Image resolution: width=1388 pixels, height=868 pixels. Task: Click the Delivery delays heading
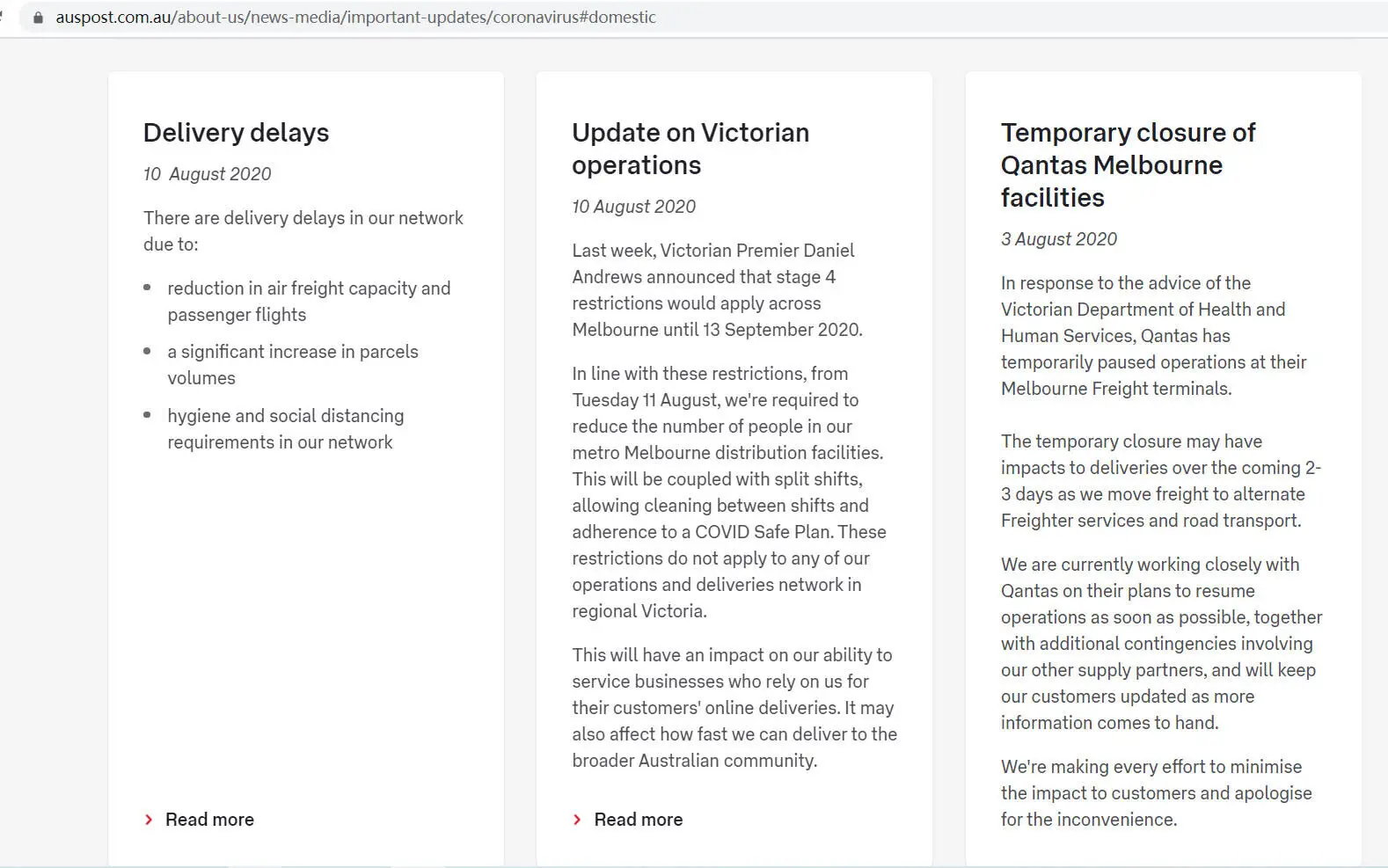[x=236, y=133]
